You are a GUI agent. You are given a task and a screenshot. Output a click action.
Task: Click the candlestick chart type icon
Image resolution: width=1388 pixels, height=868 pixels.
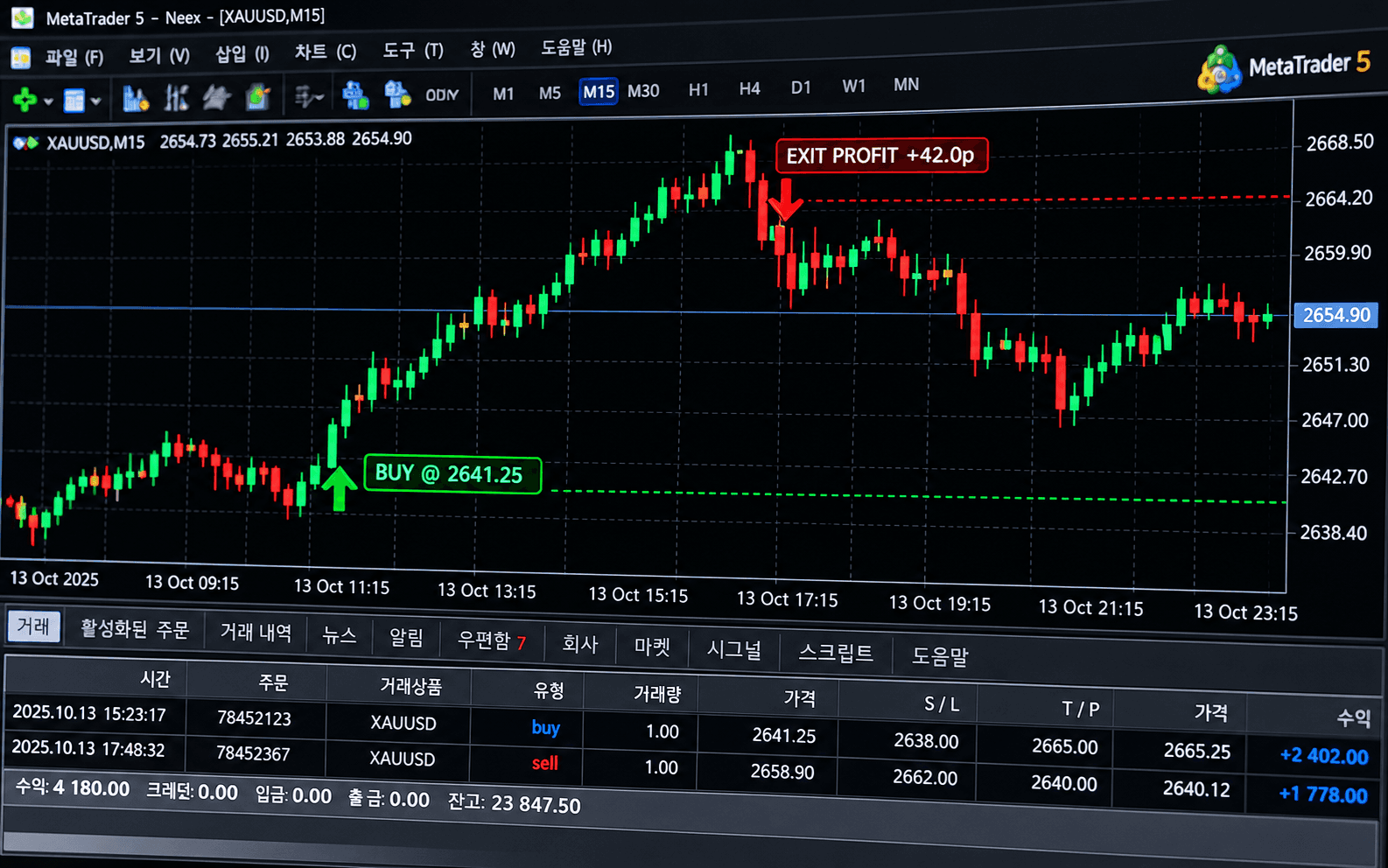[177, 98]
